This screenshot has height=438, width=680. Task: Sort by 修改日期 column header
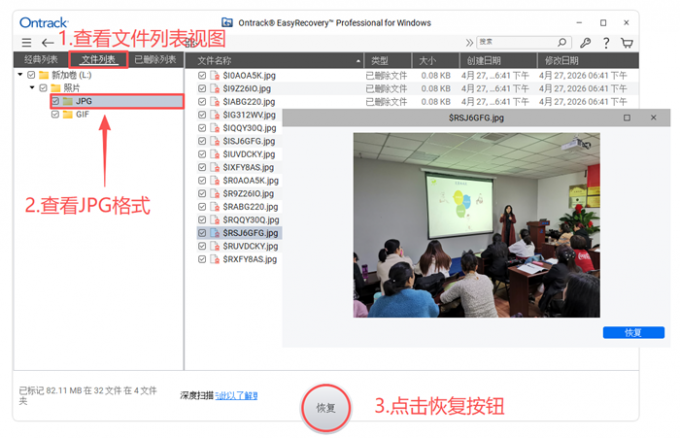click(x=587, y=61)
